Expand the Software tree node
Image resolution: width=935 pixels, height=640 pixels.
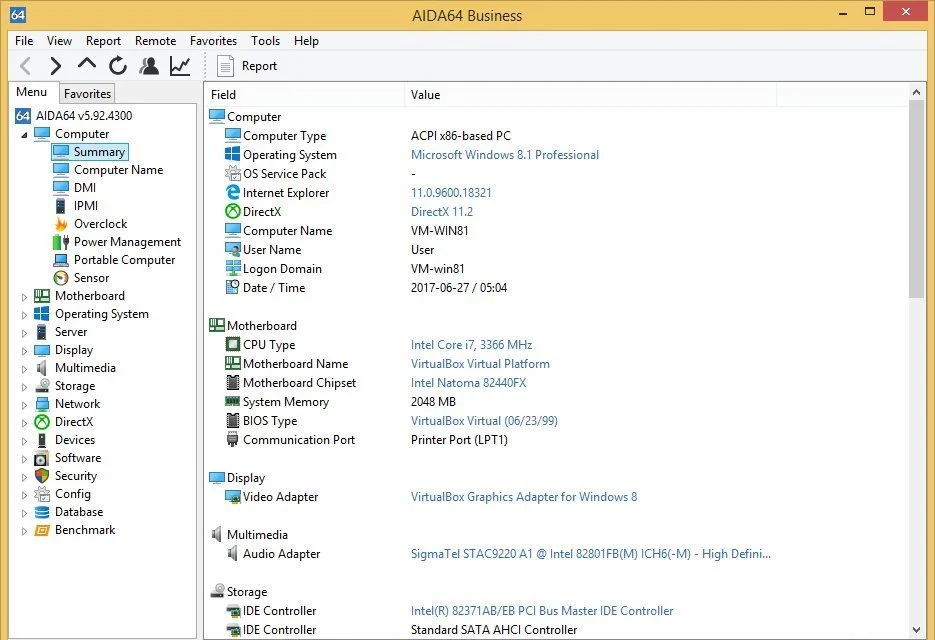(24, 459)
